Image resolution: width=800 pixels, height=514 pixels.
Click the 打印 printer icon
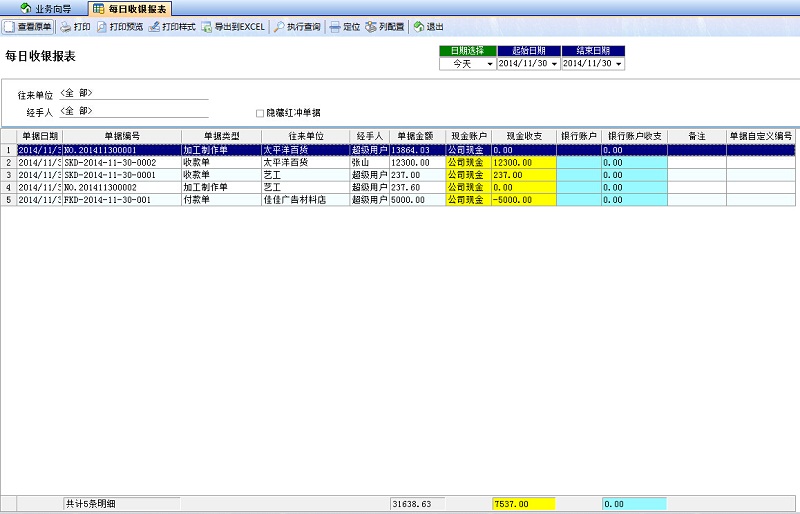(66, 27)
